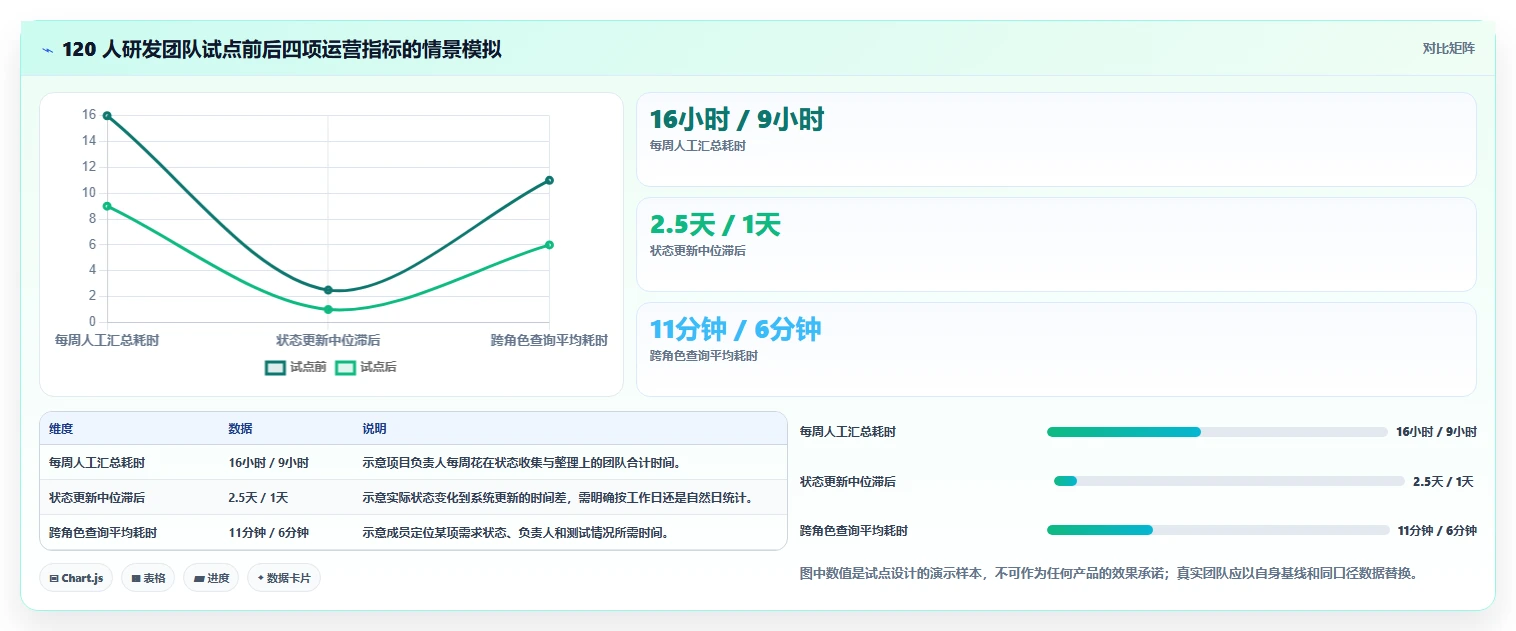Click the 11分钟 / 6分钟 data card
Viewport: 1516px width, 631px height.
(1056, 349)
